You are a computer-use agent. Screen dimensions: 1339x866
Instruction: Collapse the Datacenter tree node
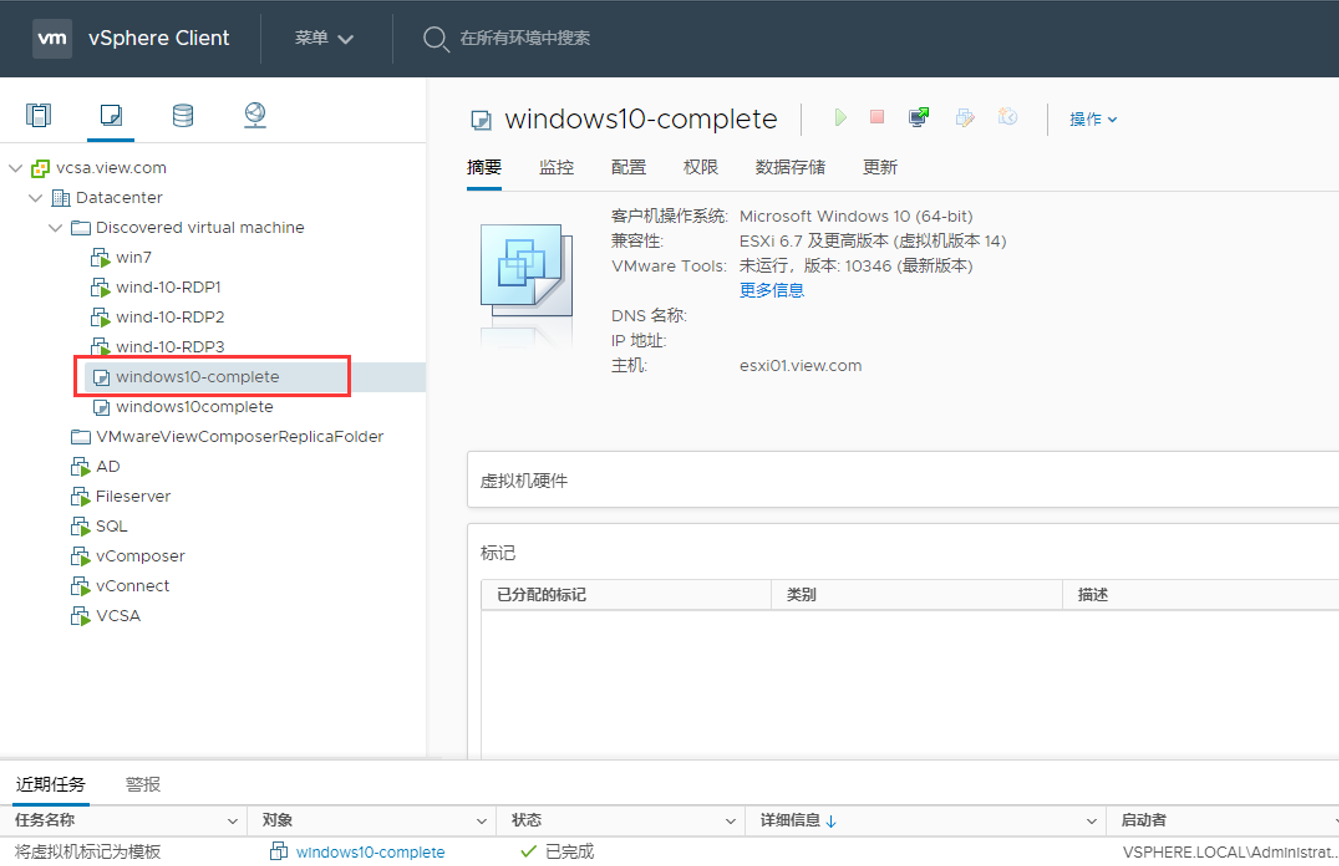(x=35, y=198)
